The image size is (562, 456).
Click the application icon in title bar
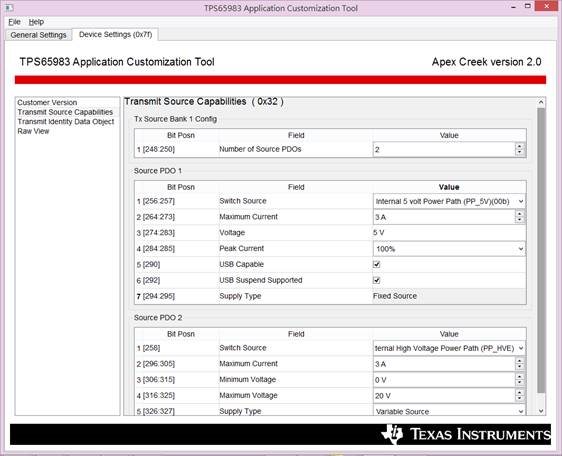pyautogui.click(x=9, y=7)
